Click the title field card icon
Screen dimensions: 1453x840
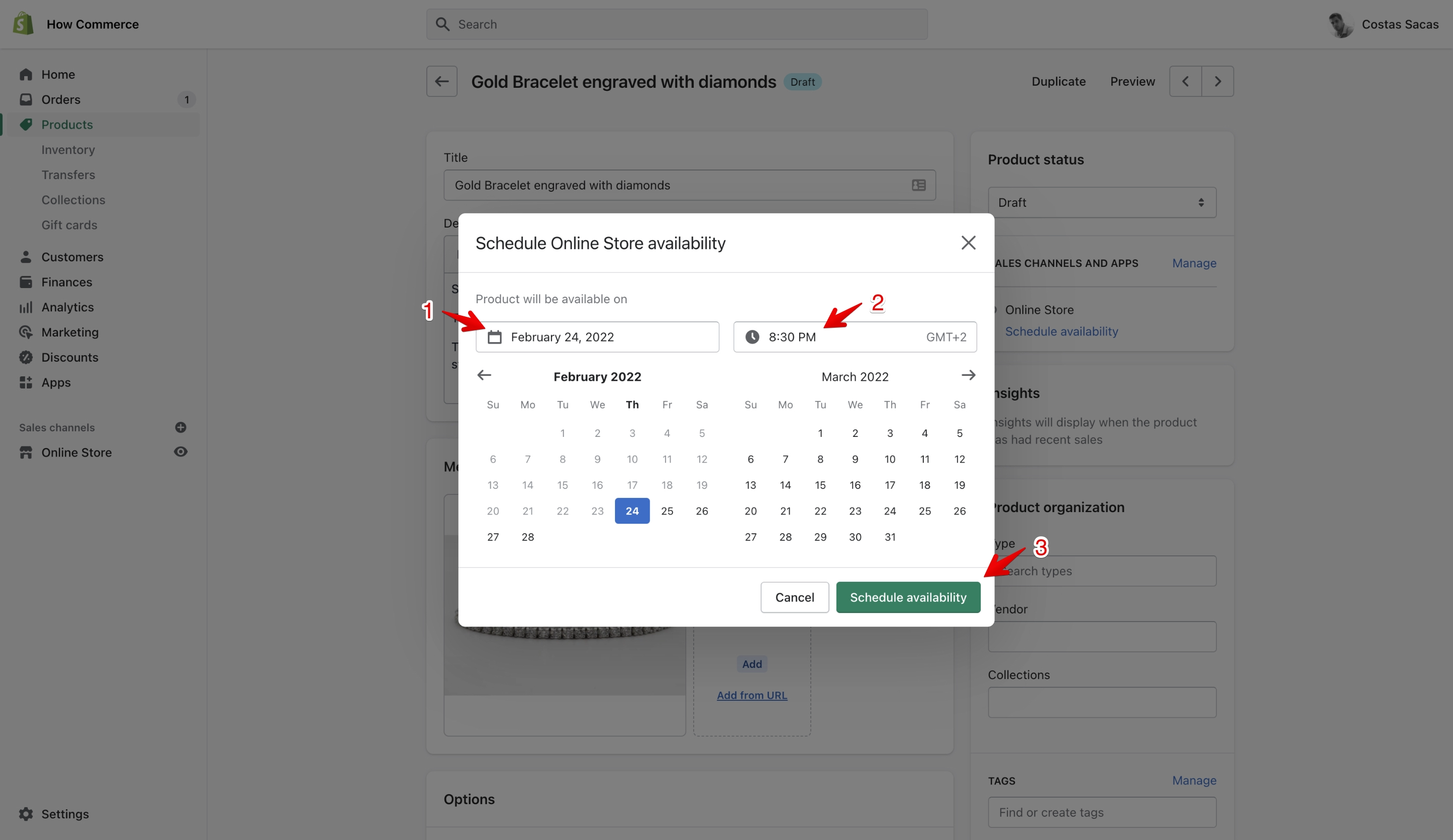point(919,185)
